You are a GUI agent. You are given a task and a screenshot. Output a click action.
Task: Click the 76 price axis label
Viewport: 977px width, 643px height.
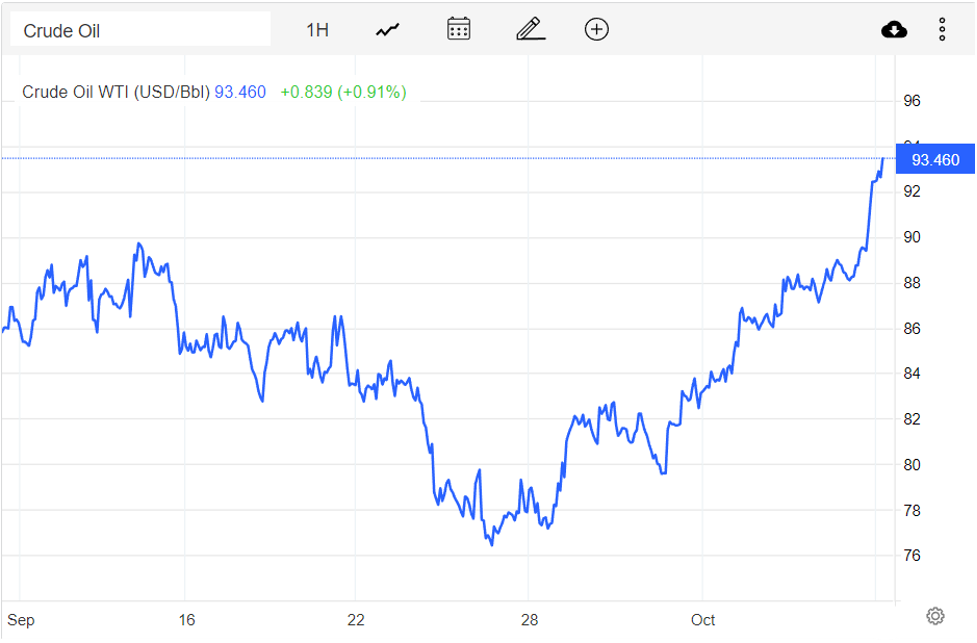(911, 556)
